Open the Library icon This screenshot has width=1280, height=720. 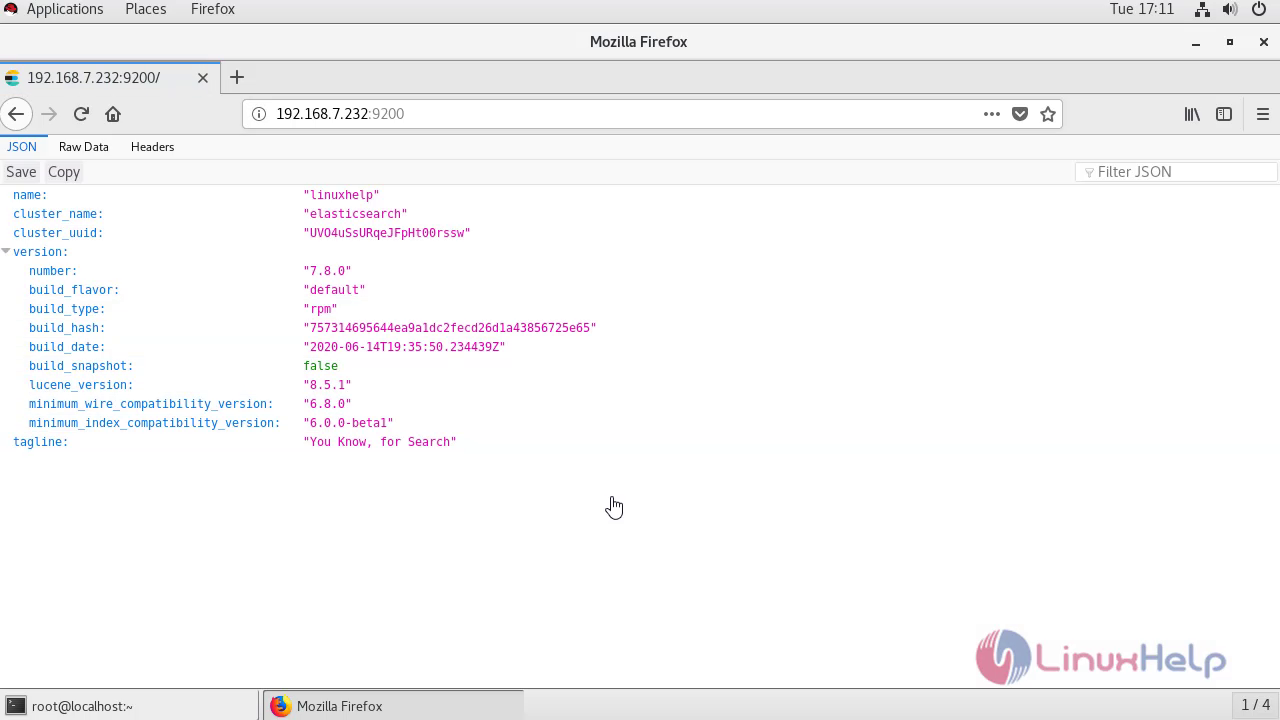pos(1192,114)
